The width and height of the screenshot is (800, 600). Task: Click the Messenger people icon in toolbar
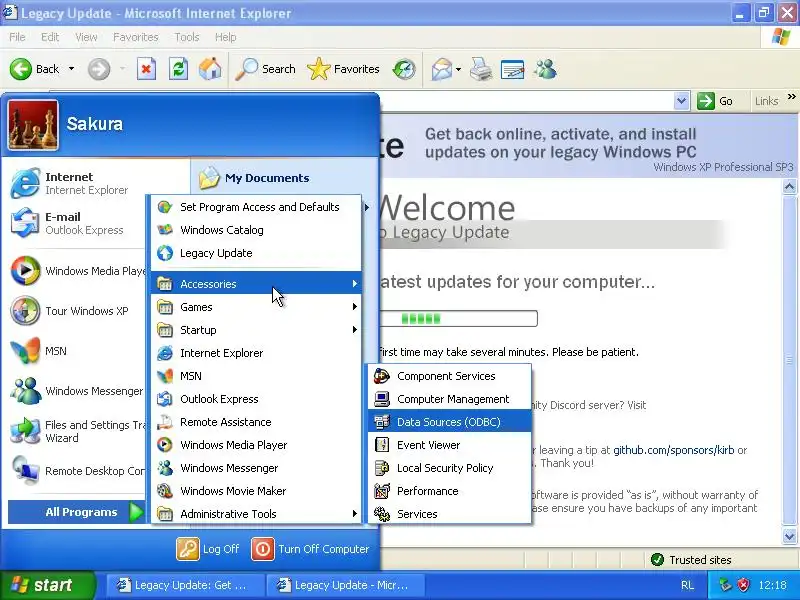coord(545,69)
